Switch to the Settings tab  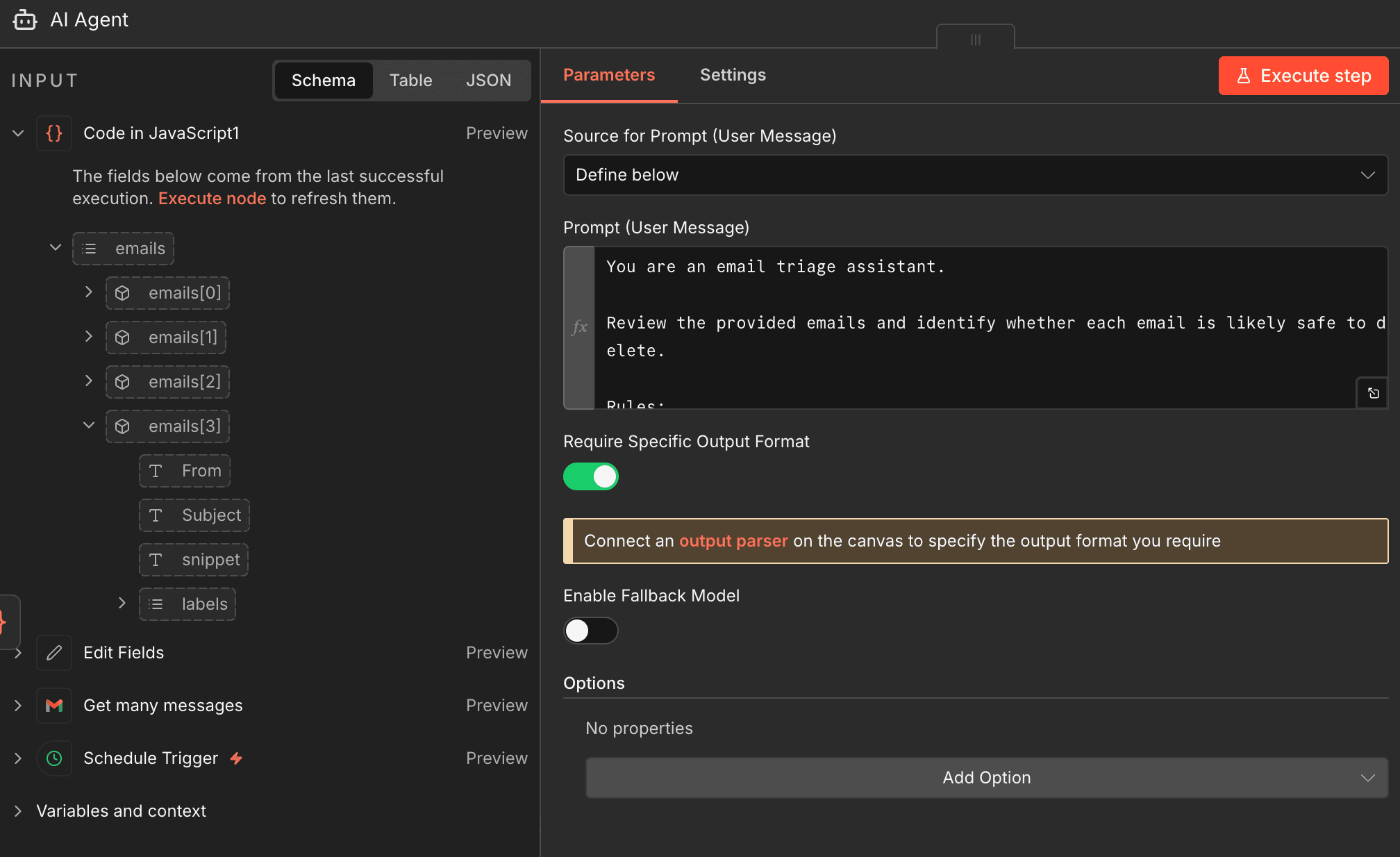[x=733, y=75]
